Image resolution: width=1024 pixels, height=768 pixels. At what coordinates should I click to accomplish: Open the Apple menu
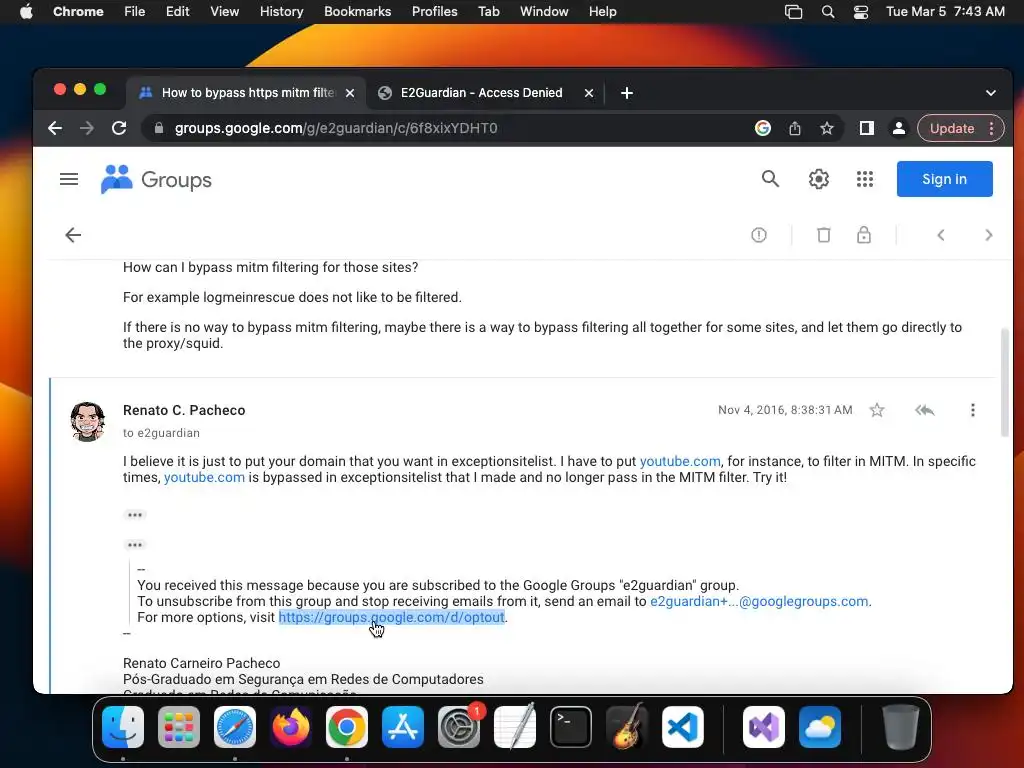[x=26, y=11]
